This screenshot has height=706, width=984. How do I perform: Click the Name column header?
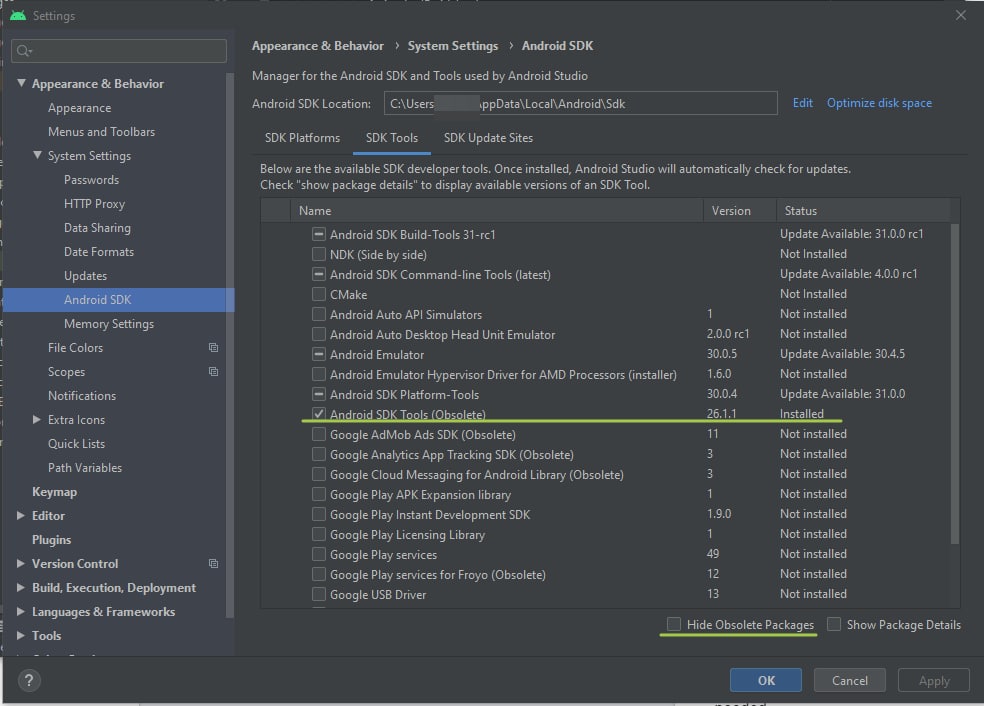click(496, 211)
